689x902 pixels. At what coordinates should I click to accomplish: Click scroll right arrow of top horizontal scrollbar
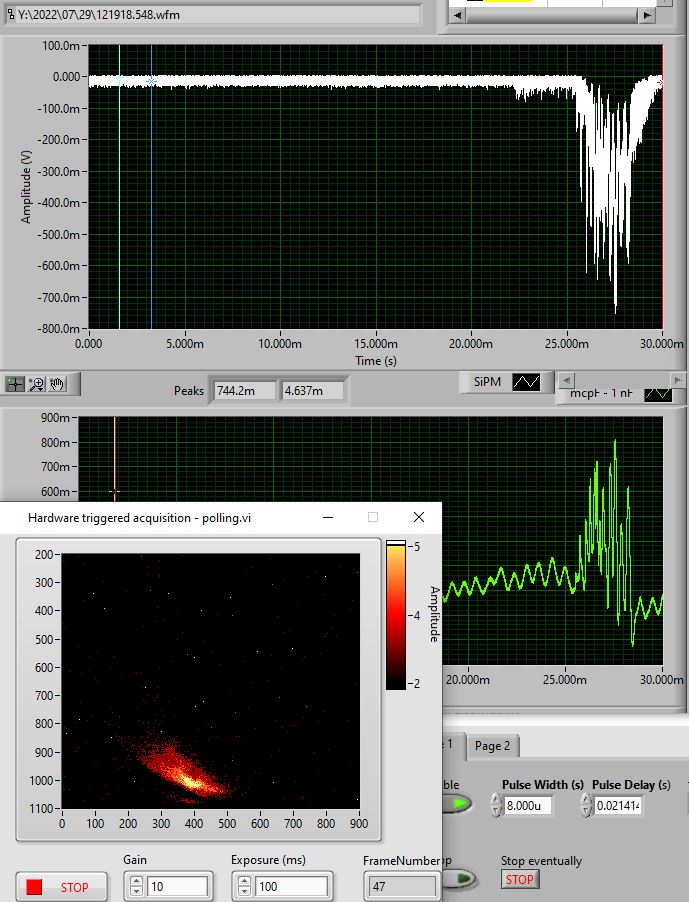[647, 16]
